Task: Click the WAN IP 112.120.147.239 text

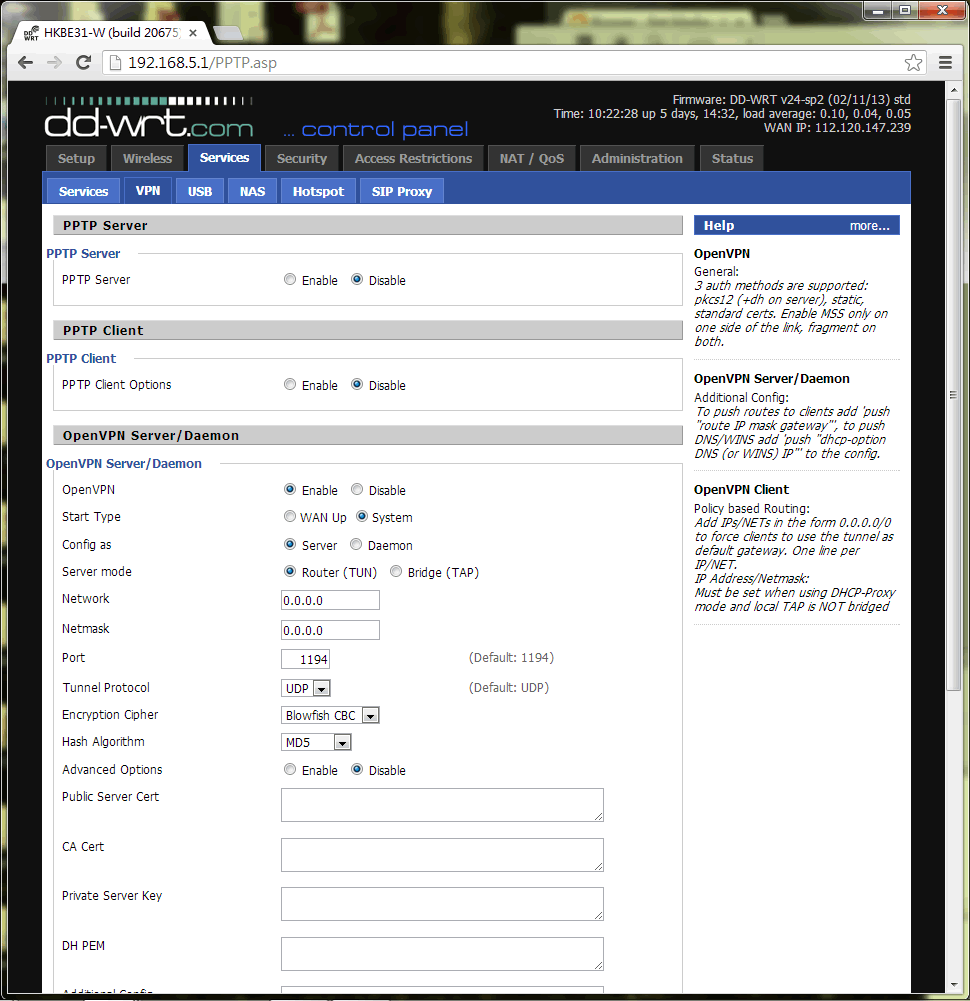Action: coord(838,128)
